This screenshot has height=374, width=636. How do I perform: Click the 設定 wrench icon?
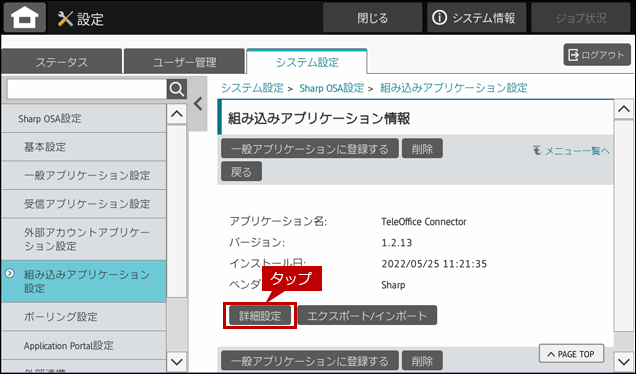coord(65,19)
